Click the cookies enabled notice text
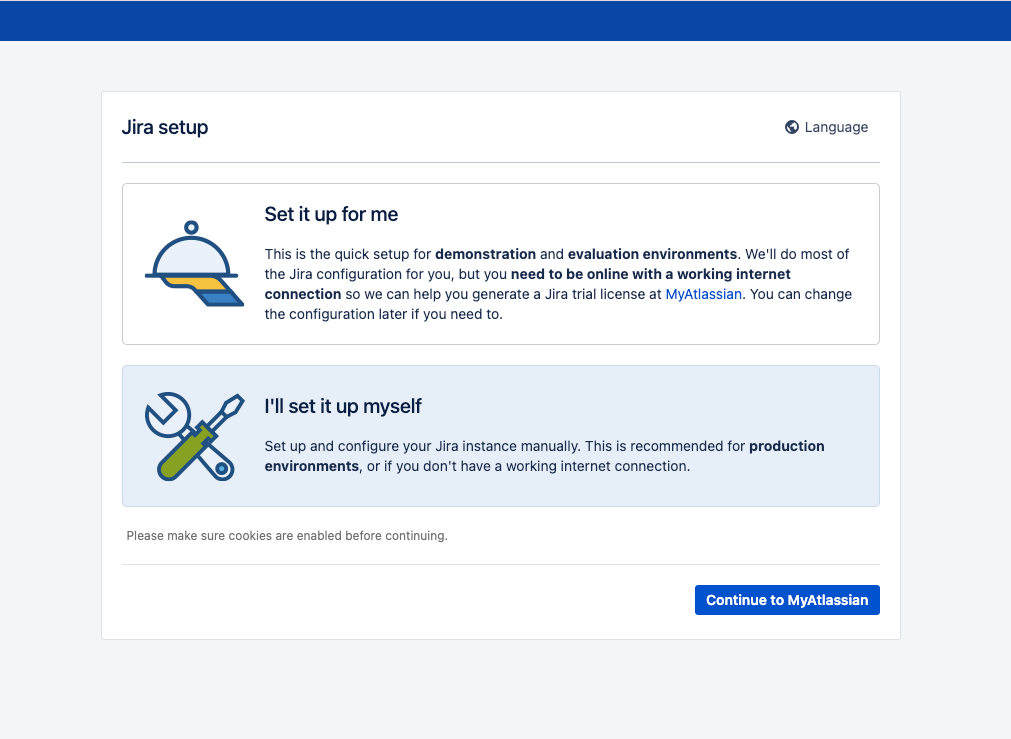The height and width of the screenshot is (739, 1011). tap(287, 536)
